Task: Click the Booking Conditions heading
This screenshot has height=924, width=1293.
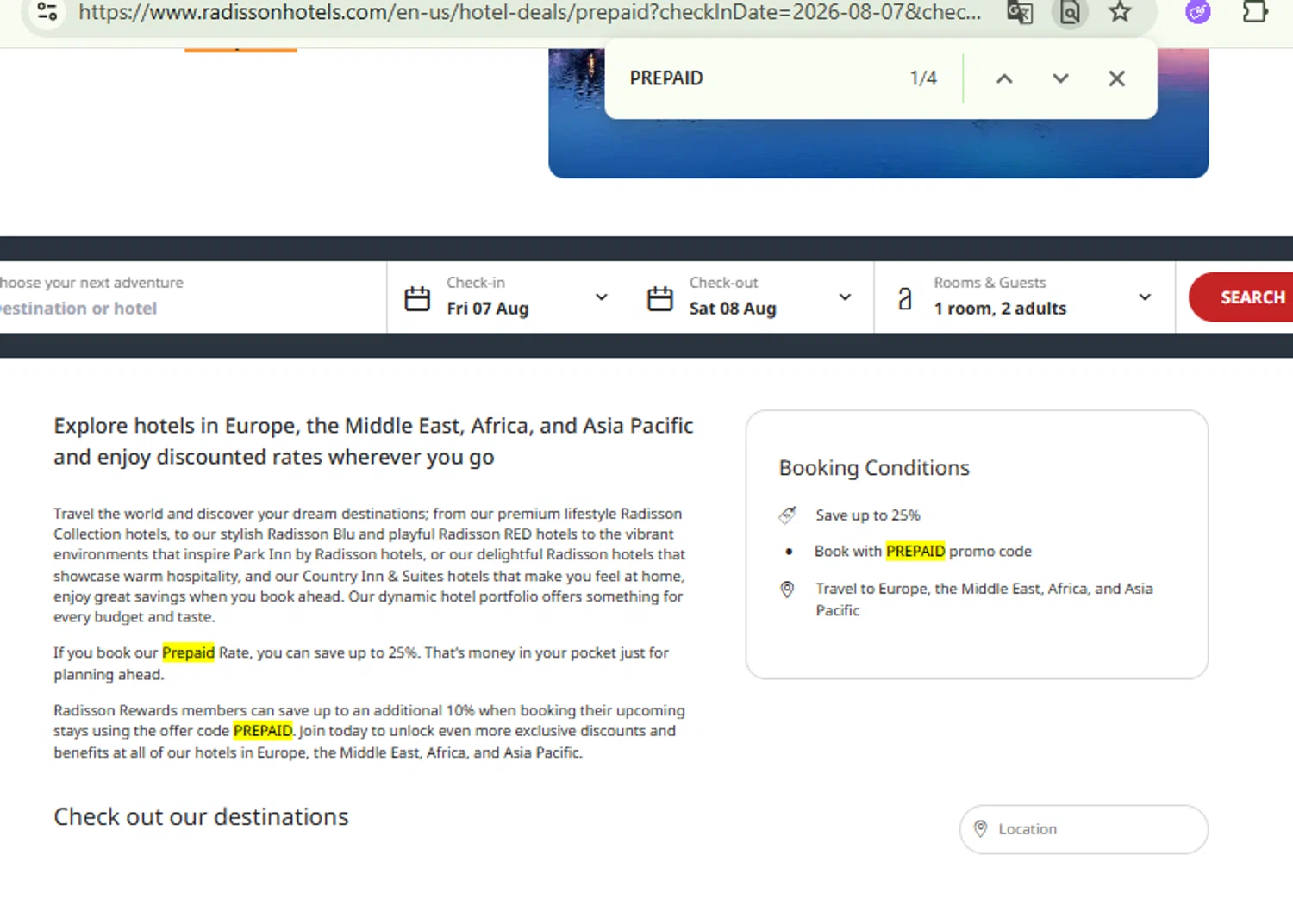Action: 874,468
